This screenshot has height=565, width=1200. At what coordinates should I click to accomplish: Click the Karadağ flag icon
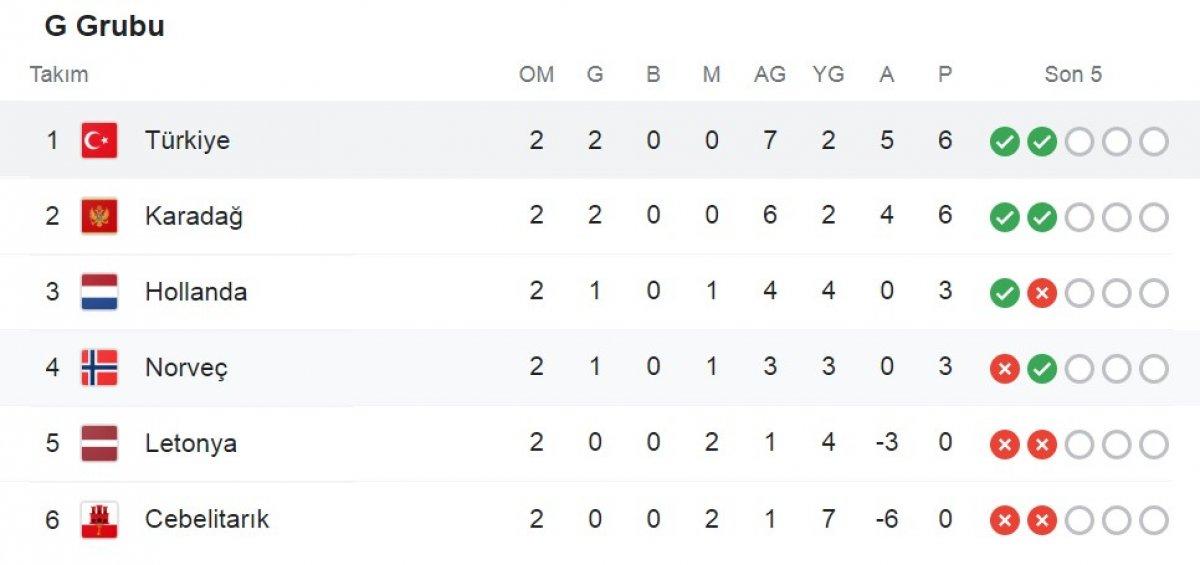click(x=99, y=216)
